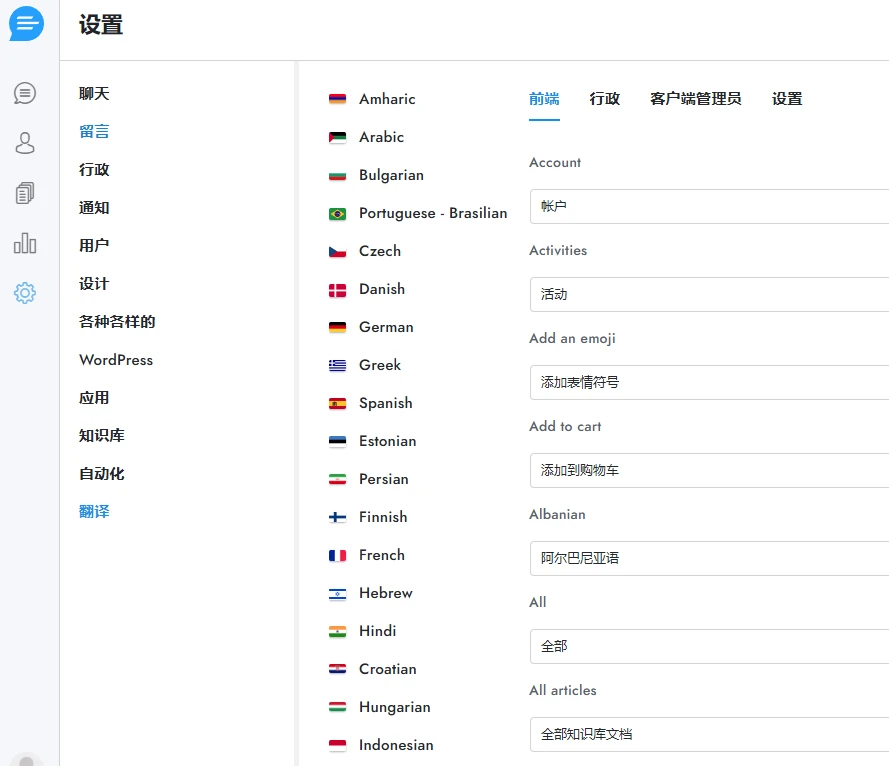The width and height of the screenshot is (889, 766).
Task: Switch to the 行政 tab
Action: click(x=604, y=99)
